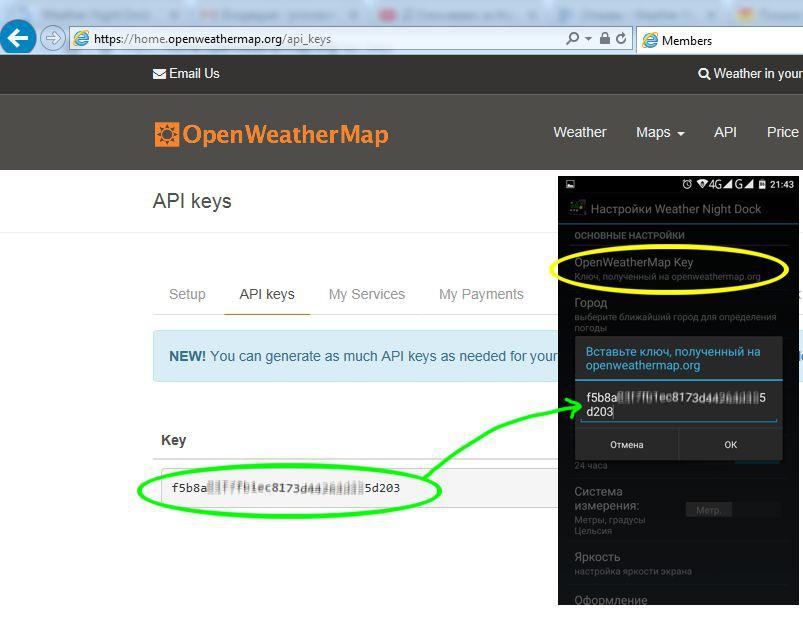Open the Город city setting

point(678,314)
